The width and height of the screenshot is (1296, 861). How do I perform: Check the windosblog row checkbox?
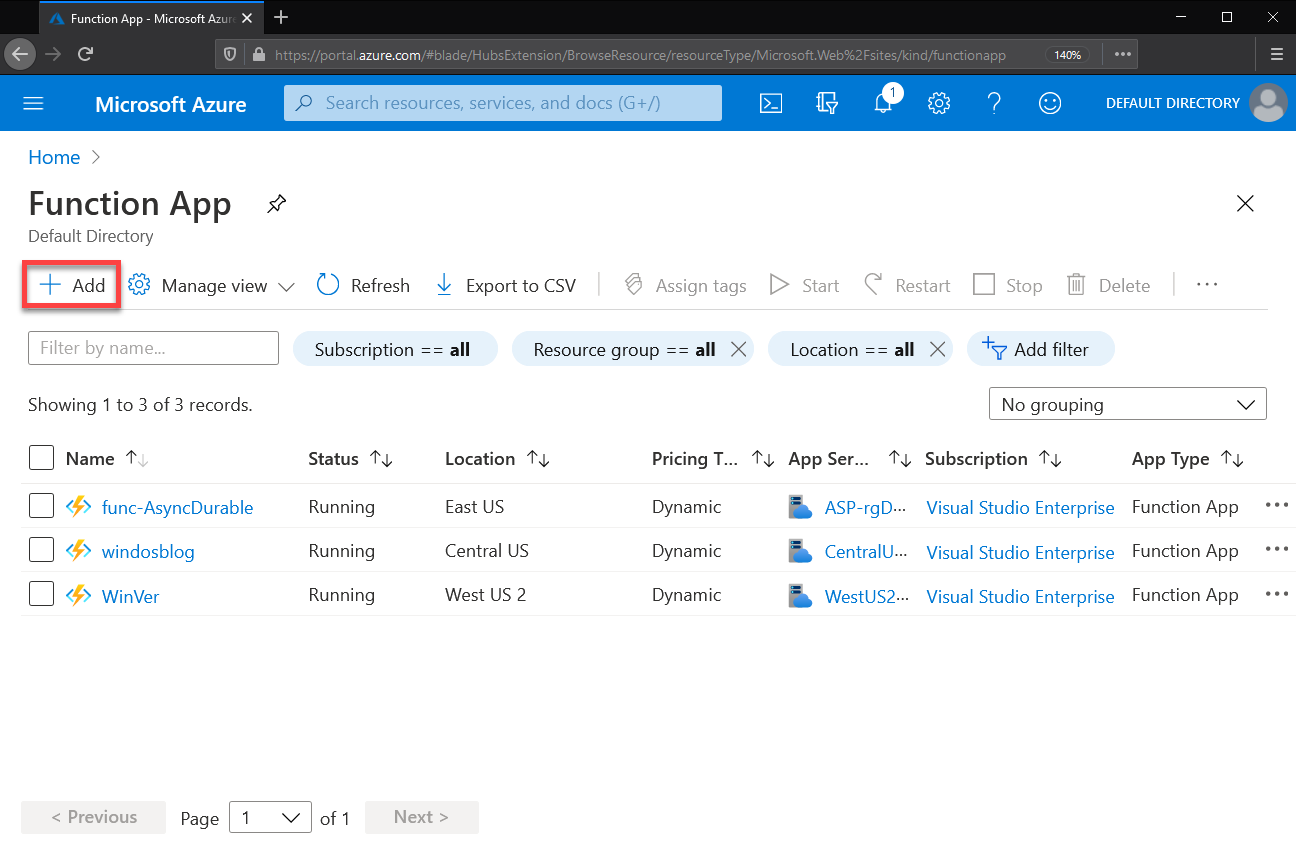pos(41,550)
